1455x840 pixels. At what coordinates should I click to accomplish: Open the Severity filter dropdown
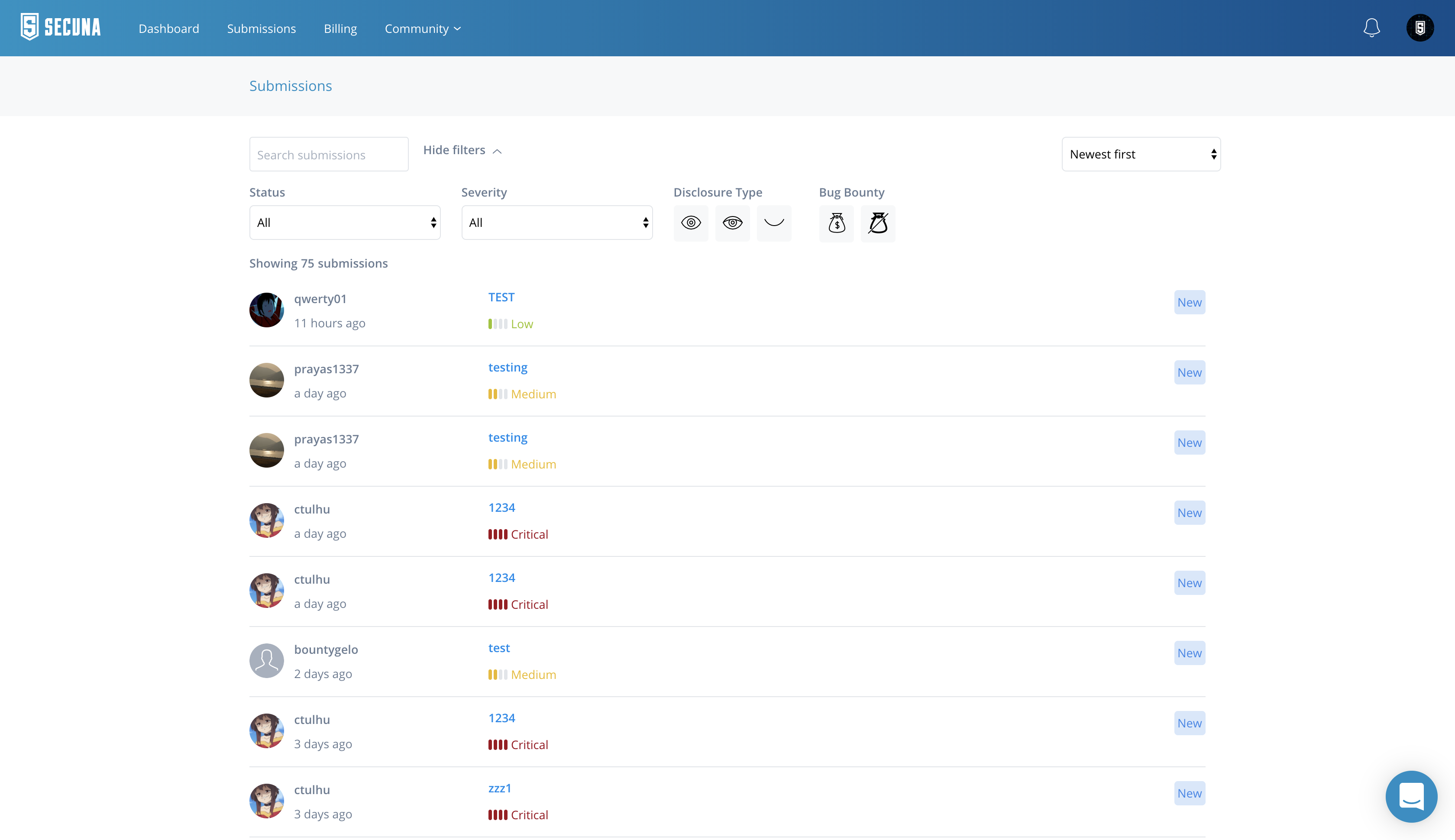[x=557, y=223]
